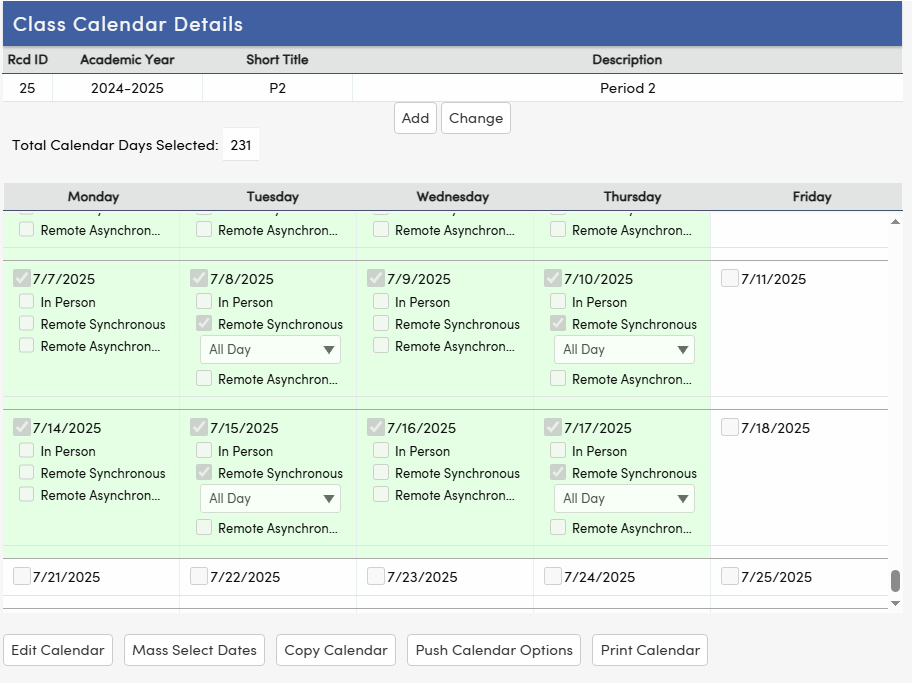Check Remote Asynchronous under 7/9/2025
This screenshot has height=683, width=912.
(x=381, y=346)
